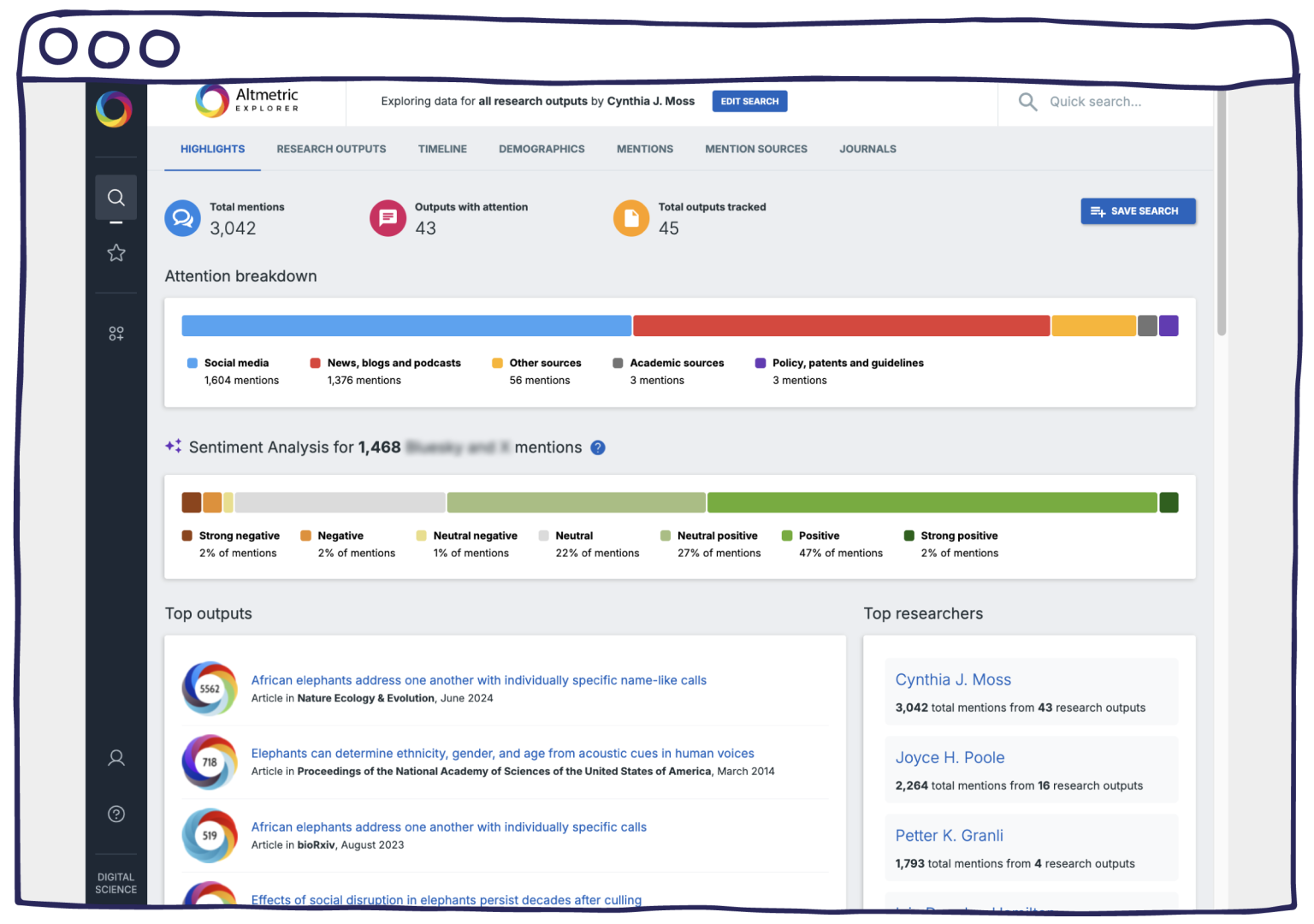
Task: Click the Altmetric rainbow logo in sidebar
Action: [114, 110]
